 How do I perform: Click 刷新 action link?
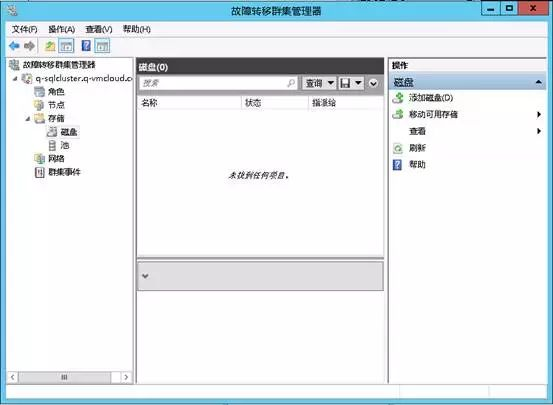[x=417, y=148]
